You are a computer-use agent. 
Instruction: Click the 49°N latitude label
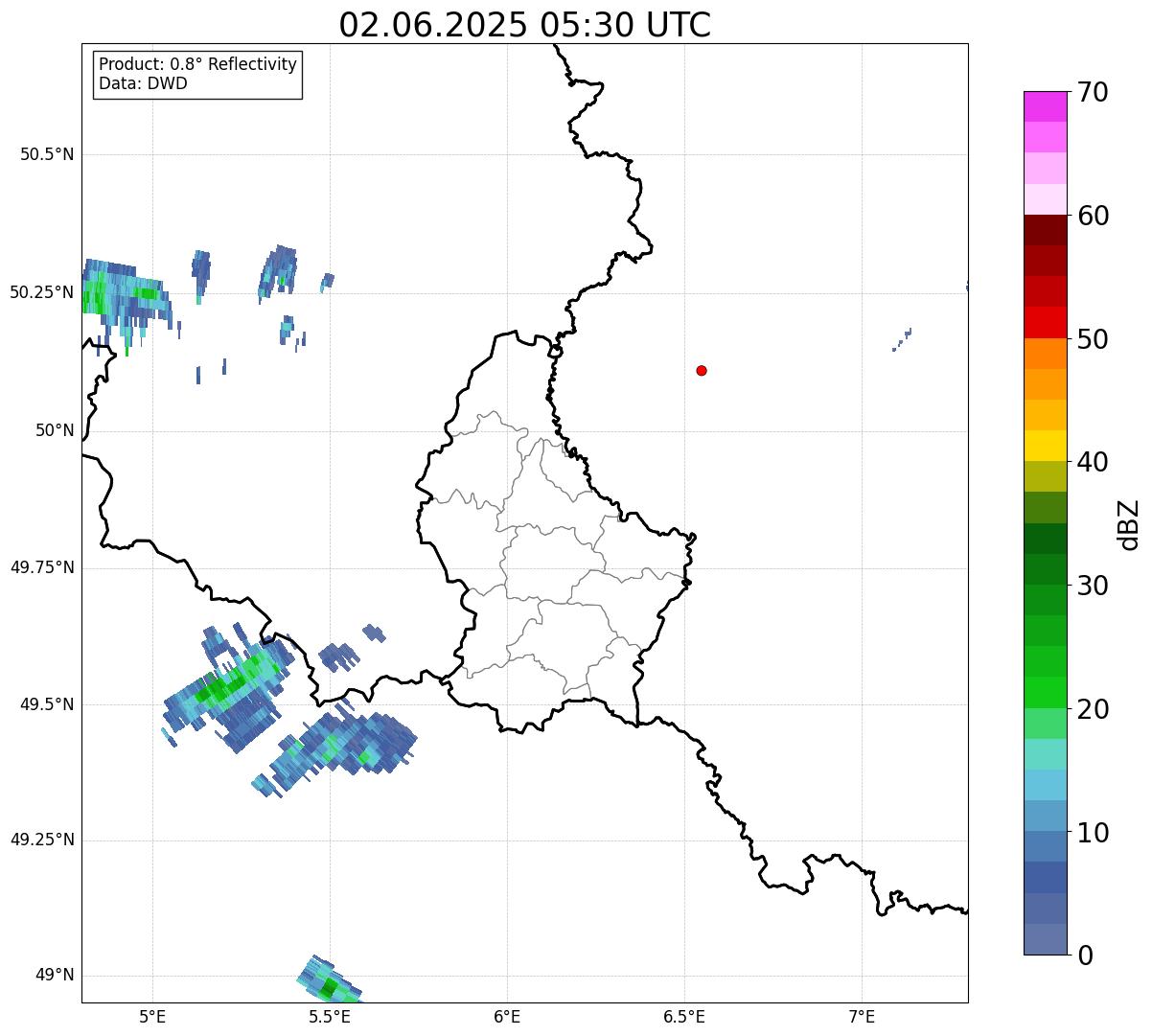(55, 976)
